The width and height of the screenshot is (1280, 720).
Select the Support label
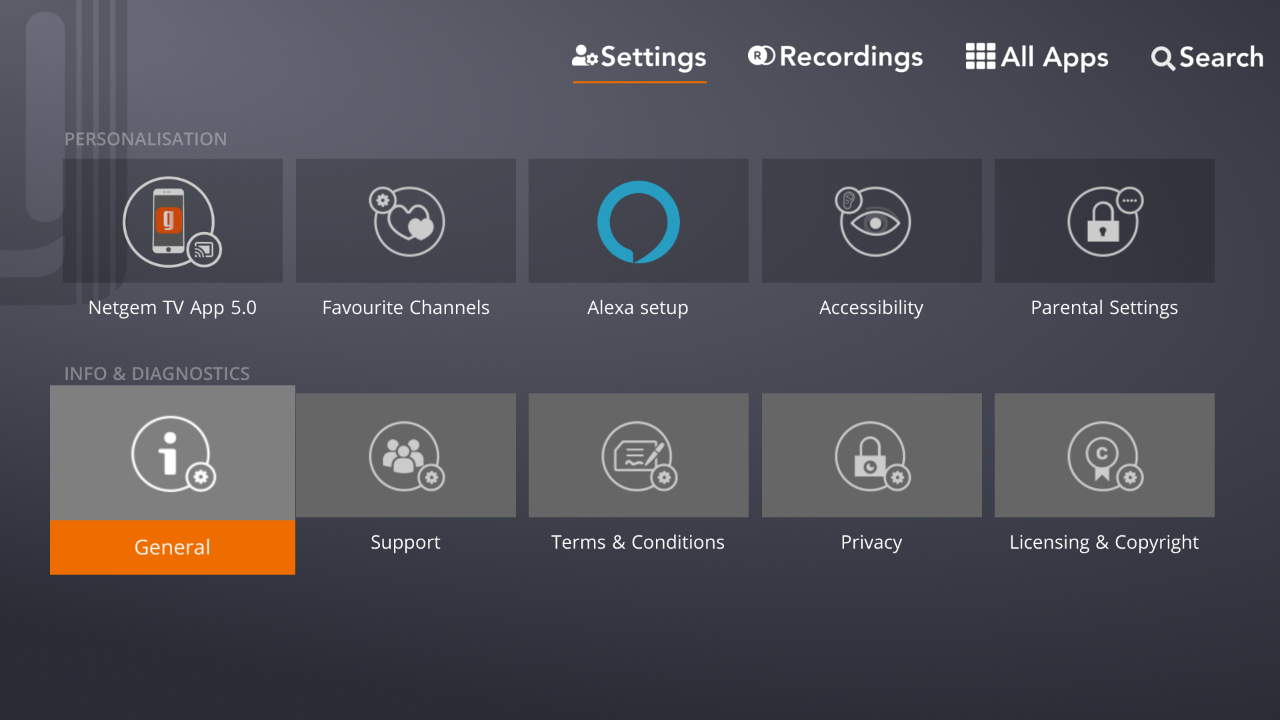[405, 543]
